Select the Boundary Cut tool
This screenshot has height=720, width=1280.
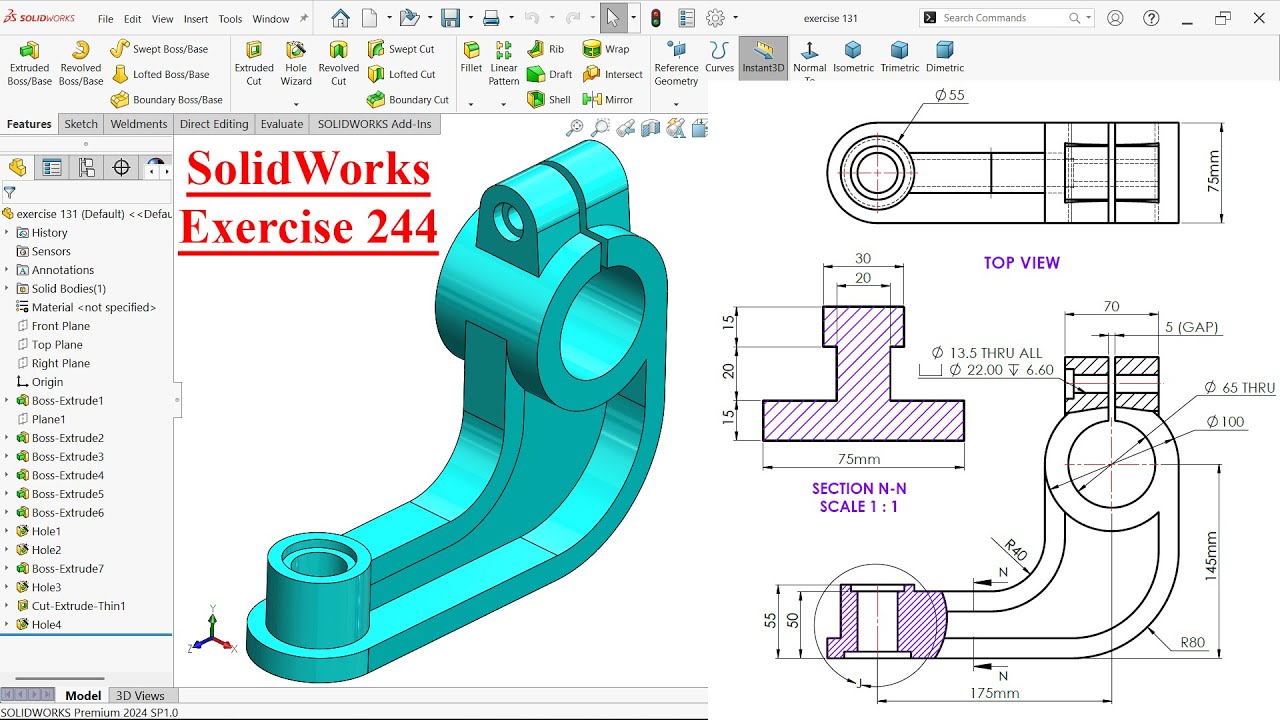pos(407,99)
